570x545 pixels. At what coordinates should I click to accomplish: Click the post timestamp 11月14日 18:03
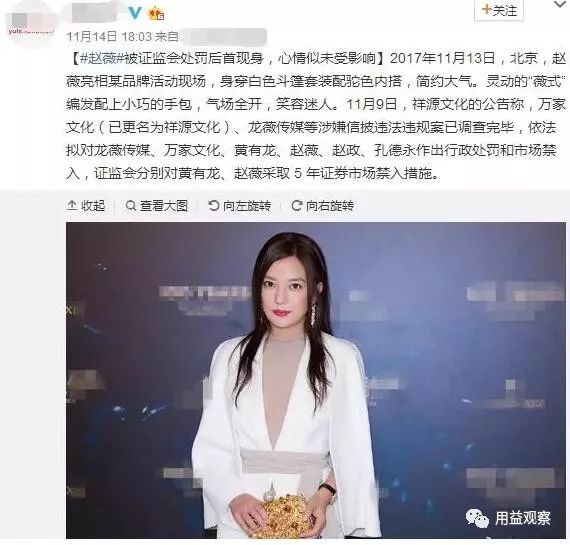coord(109,36)
